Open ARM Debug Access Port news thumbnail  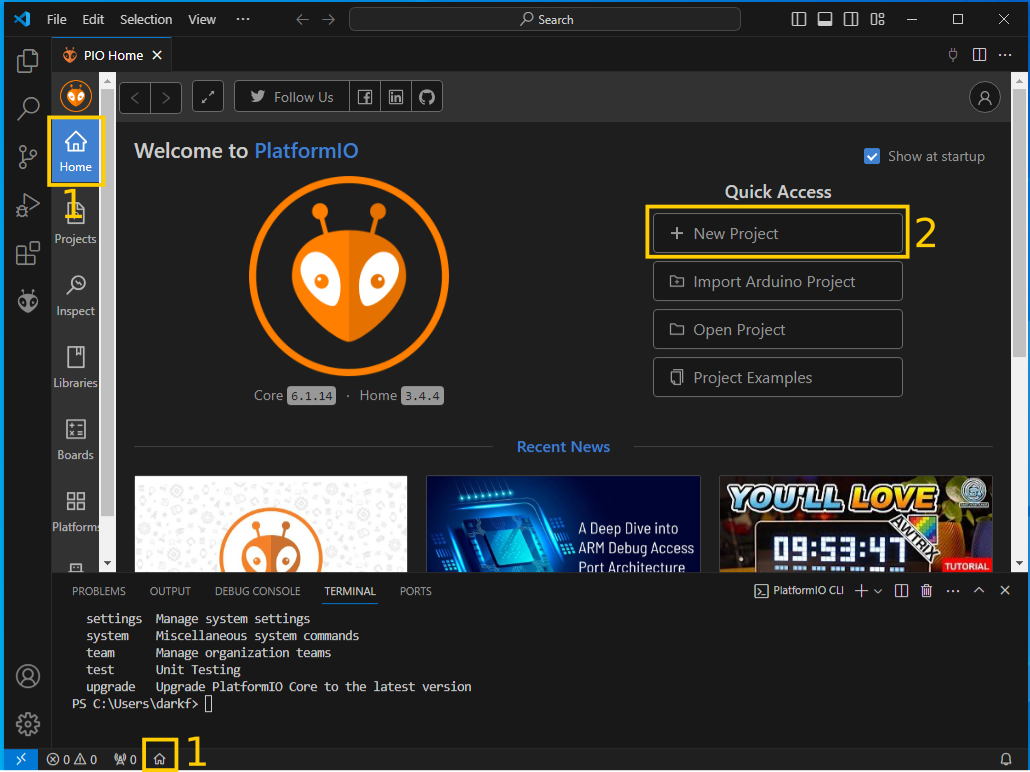[563, 524]
